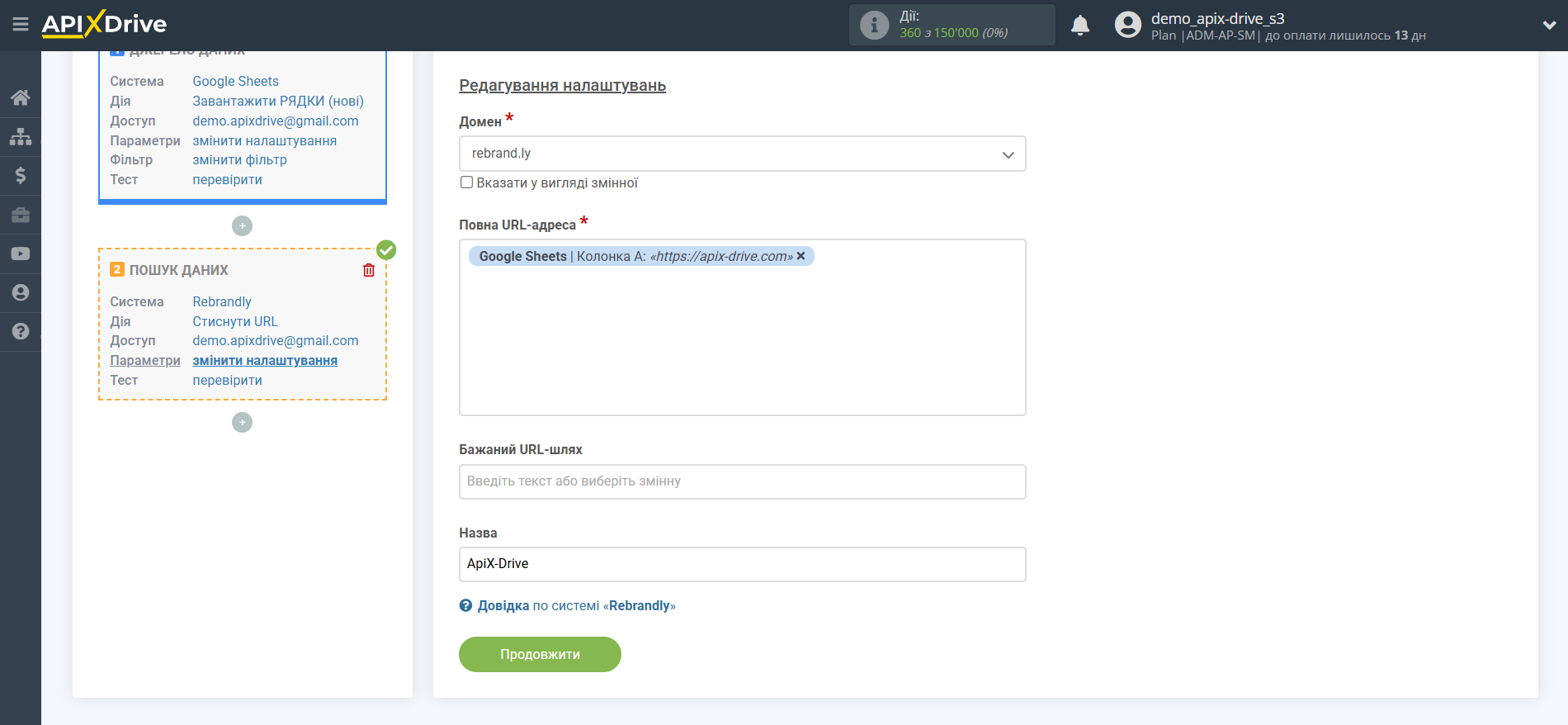Click the 'ПОШУК ДАНИХ' block title
Image resolution: width=1568 pixels, height=725 pixels.
pos(178,270)
